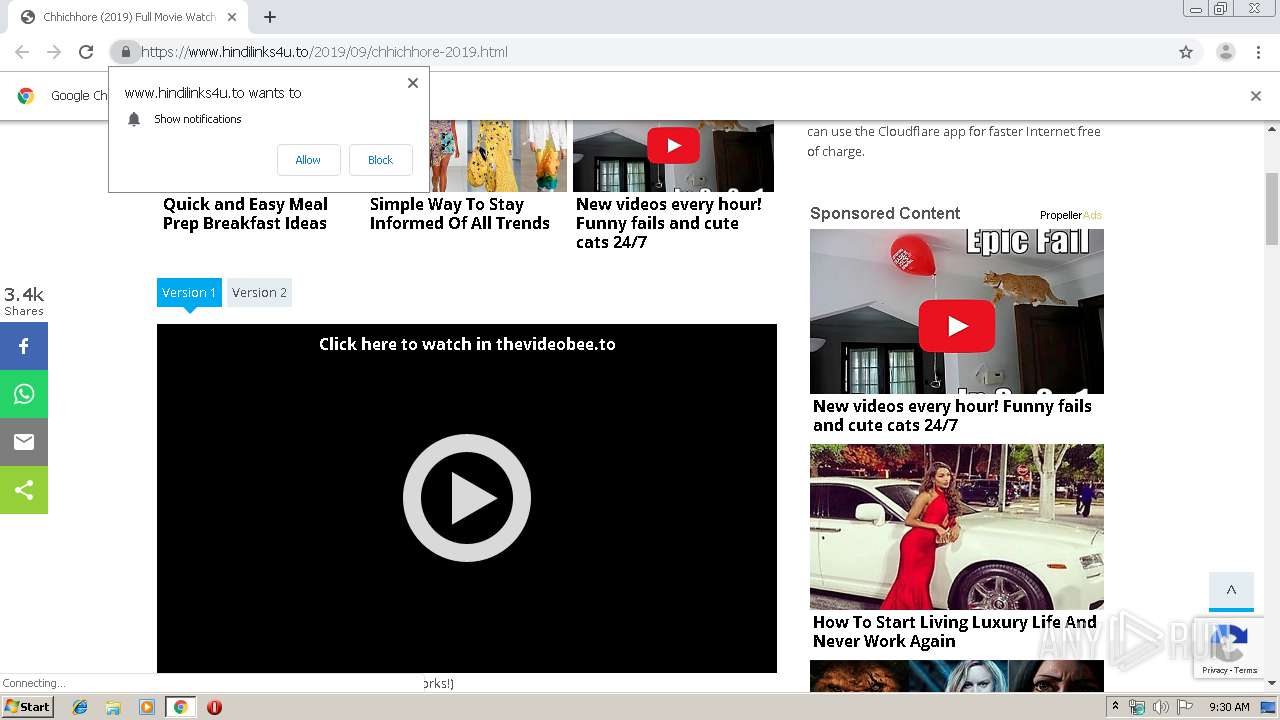Show hidden tray icons
Screen dimensions: 1280x720
1116,707
